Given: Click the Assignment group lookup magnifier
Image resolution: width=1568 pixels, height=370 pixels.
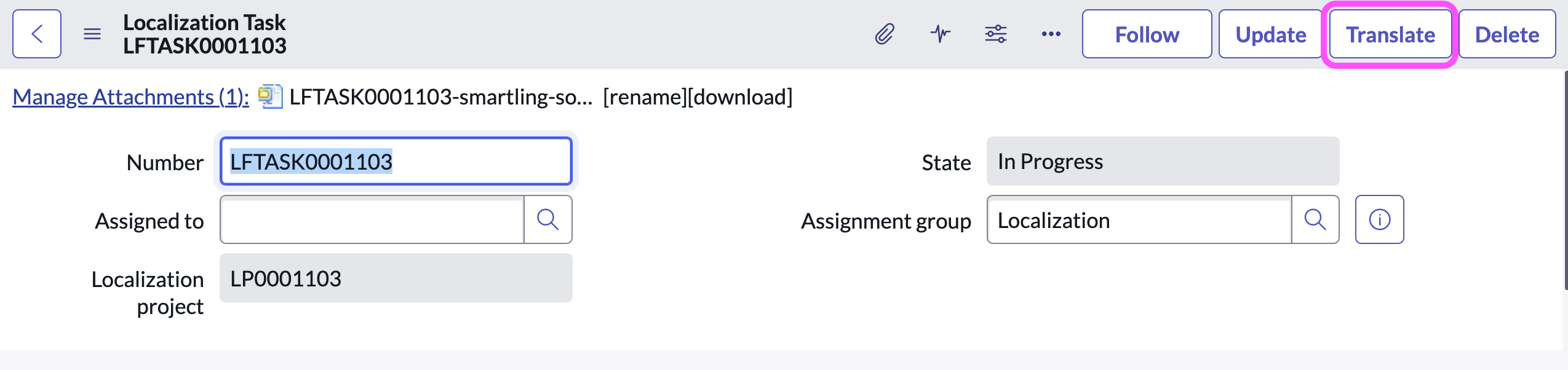Looking at the screenshot, I should (1315, 219).
